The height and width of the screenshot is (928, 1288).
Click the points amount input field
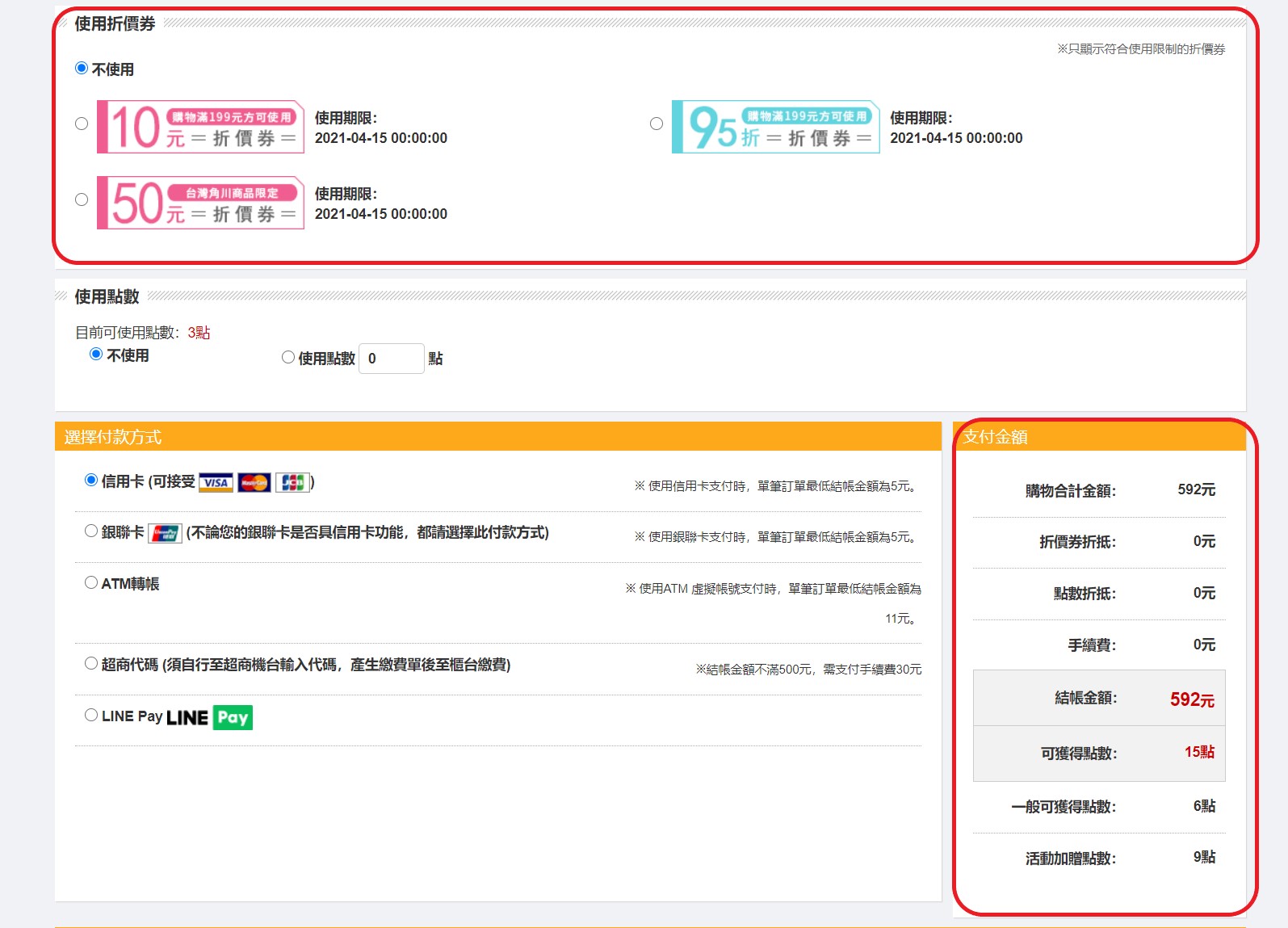(391, 359)
